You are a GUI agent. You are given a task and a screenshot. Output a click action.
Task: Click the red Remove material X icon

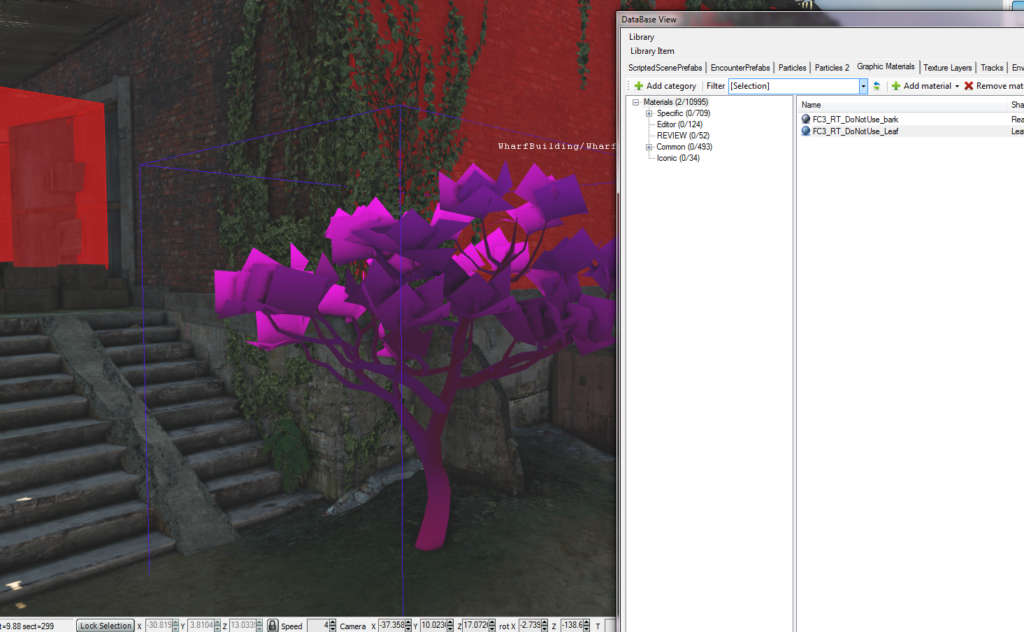[x=969, y=86]
